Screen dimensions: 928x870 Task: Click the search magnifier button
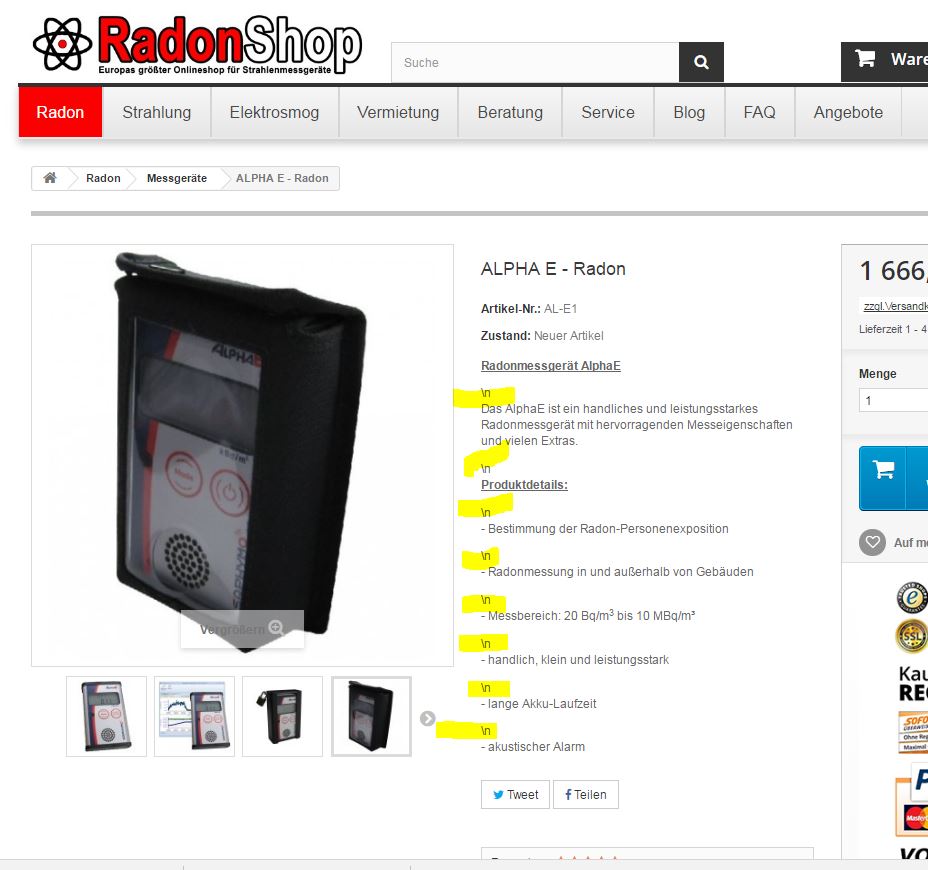click(701, 62)
